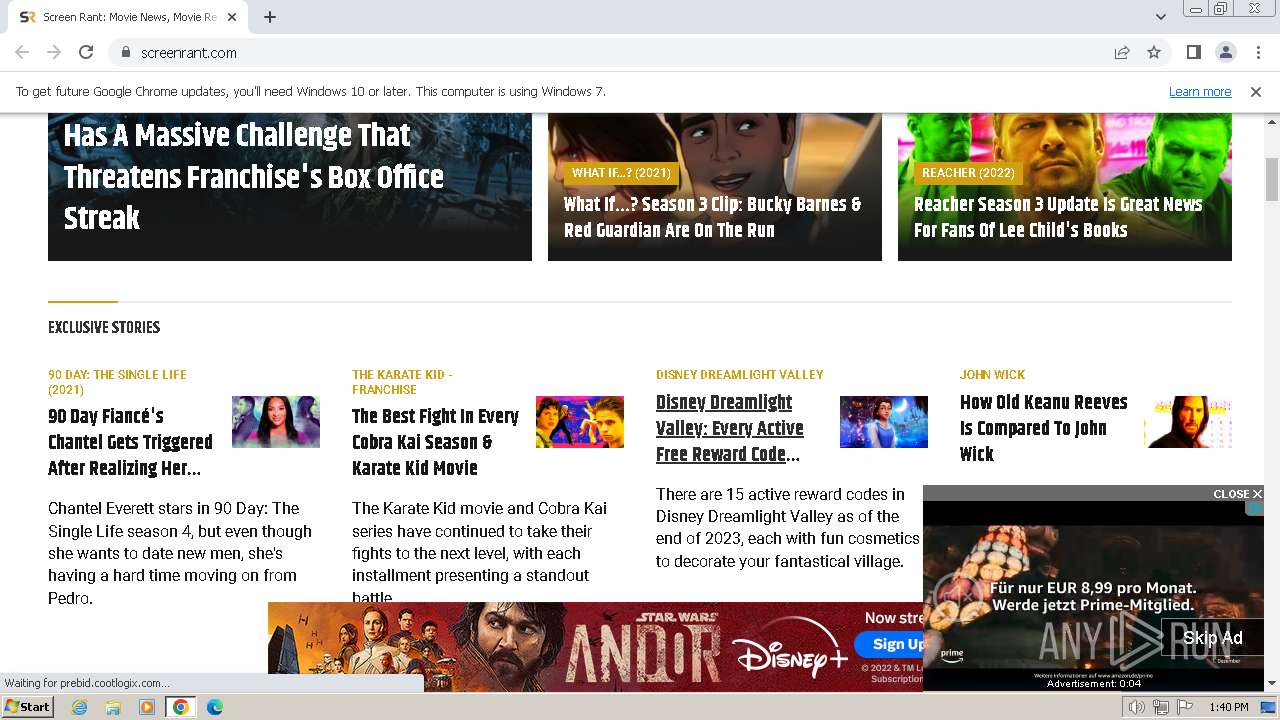The width and height of the screenshot is (1280, 720).
Task: Click the vertical page scrollbar thumb
Action: [x=1272, y=180]
